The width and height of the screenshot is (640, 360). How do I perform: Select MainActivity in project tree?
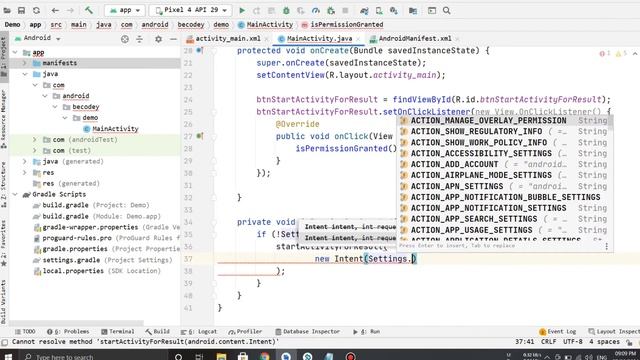(x=110, y=129)
